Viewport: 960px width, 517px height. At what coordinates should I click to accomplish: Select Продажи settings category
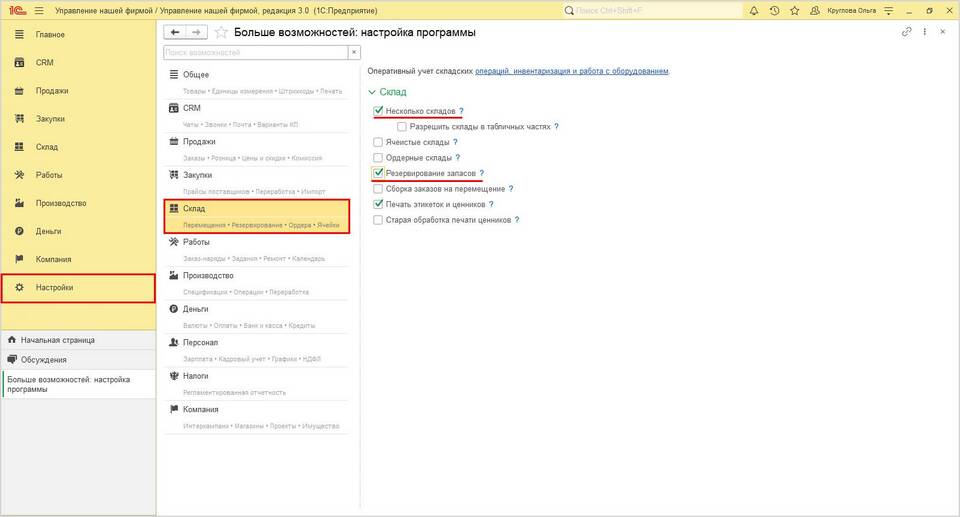256,149
